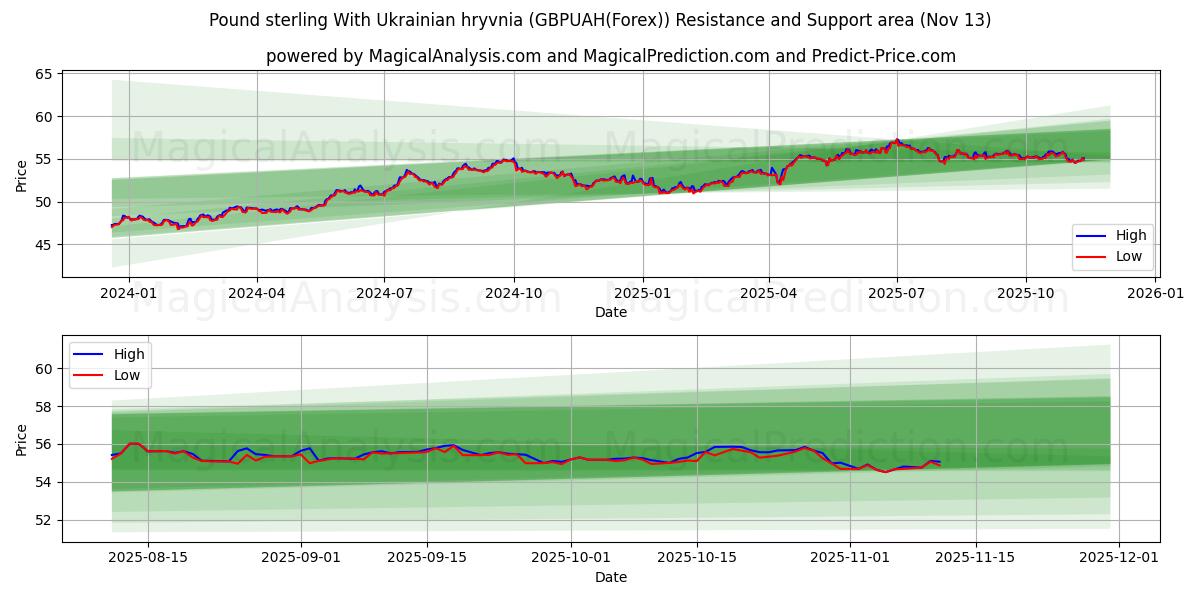Viewport: 1200px width, 600px height.
Task: Click the Date axis label on the bottom chart
Action: 613,577
